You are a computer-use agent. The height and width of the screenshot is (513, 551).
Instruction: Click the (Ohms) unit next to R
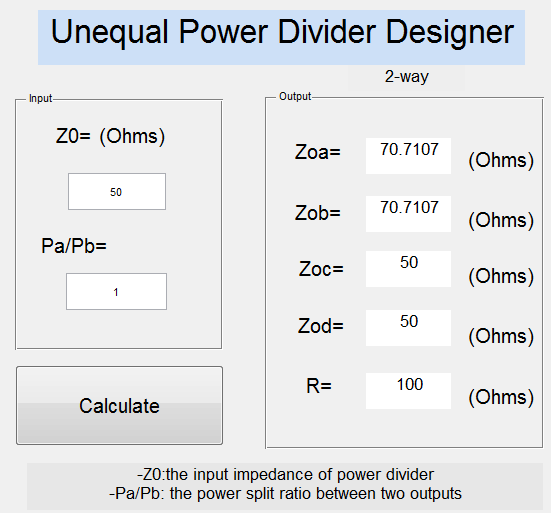501,397
